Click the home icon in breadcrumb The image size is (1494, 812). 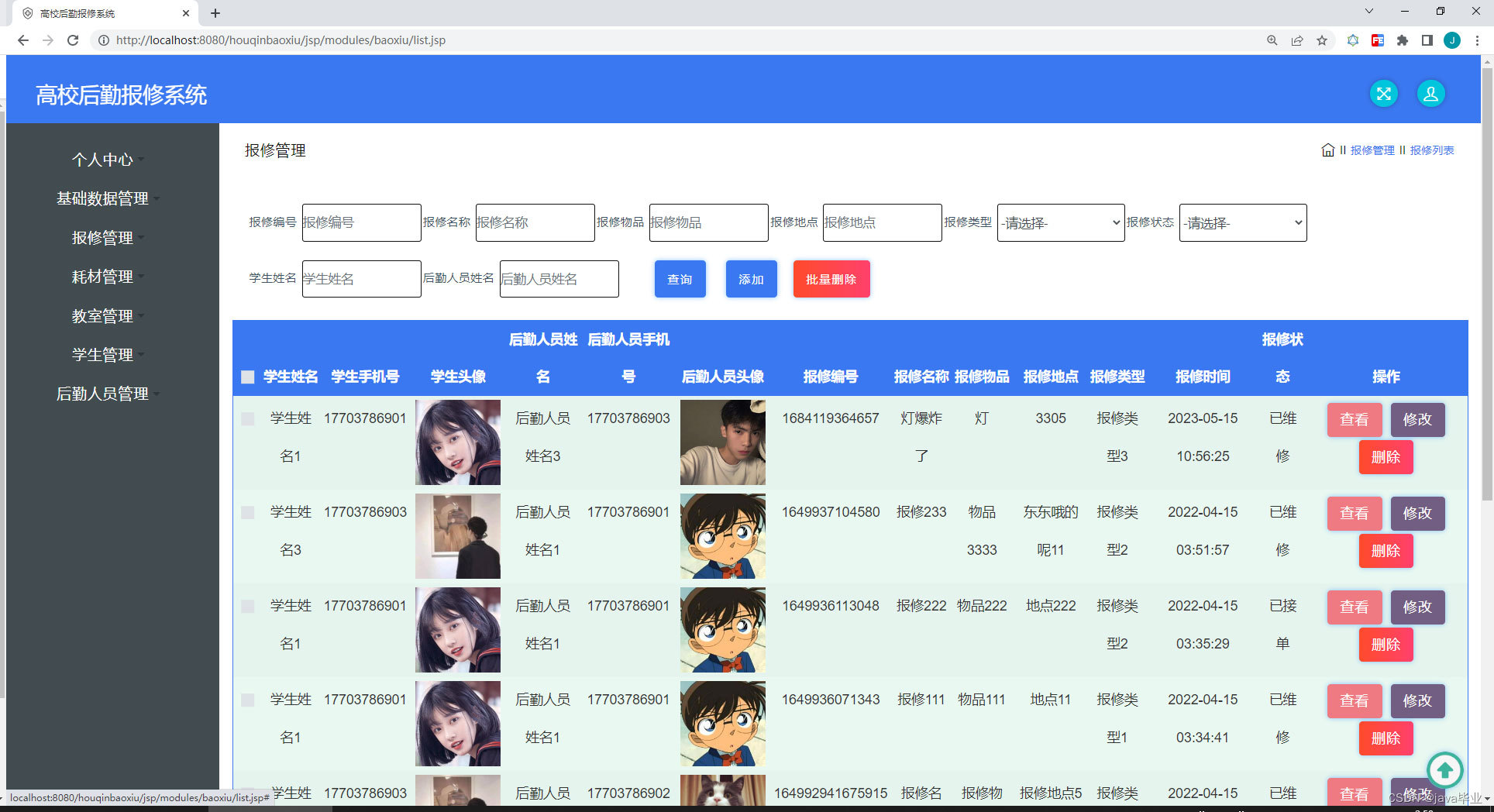pos(1327,150)
